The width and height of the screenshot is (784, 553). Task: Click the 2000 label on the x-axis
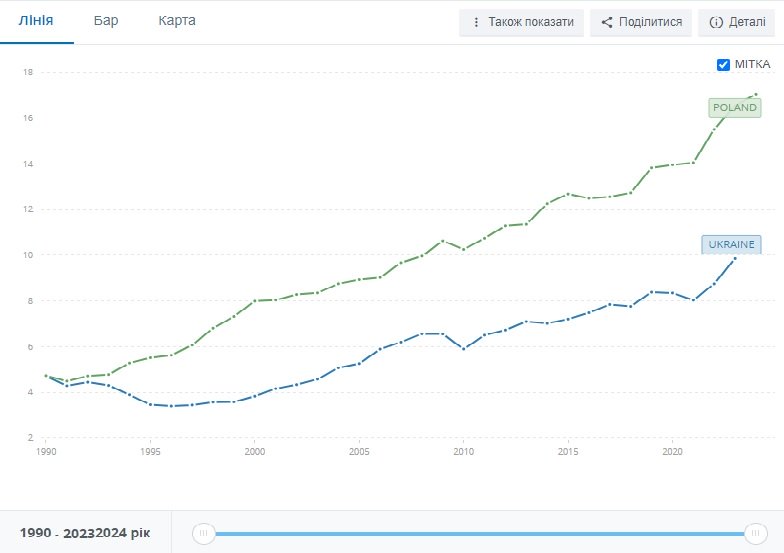tap(254, 452)
